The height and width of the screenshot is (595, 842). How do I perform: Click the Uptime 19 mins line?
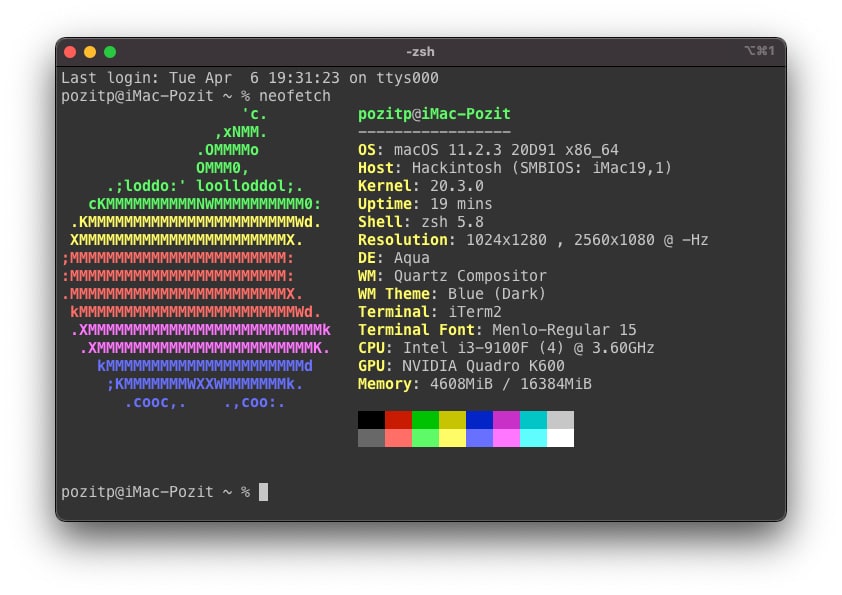(x=425, y=204)
